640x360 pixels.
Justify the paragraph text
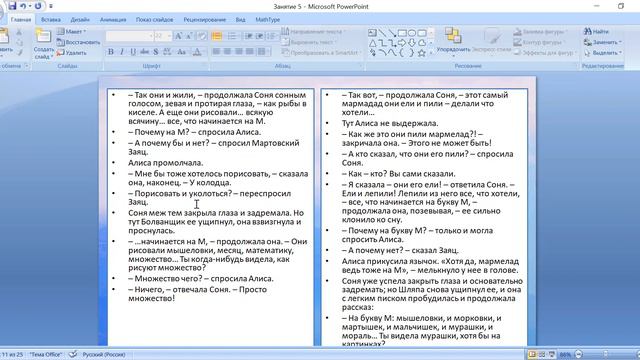coord(249,51)
